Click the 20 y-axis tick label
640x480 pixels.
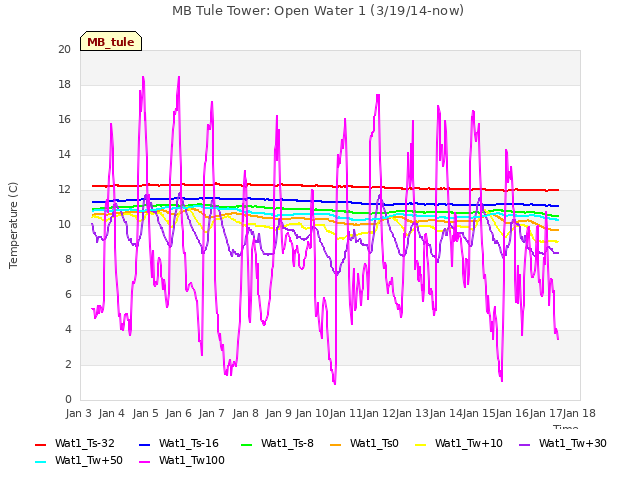click(64, 49)
